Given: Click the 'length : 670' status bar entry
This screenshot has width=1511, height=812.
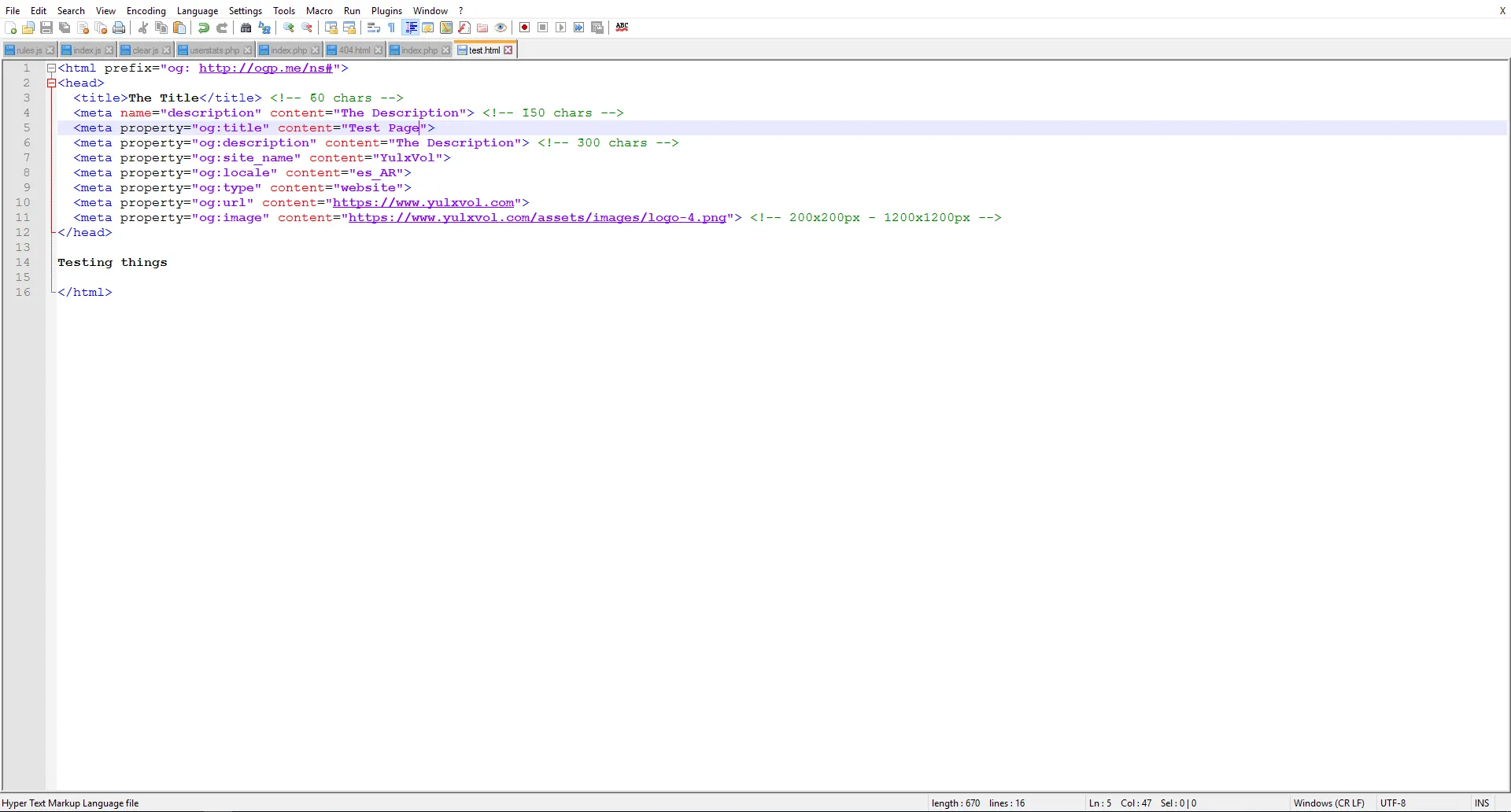Looking at the screenshot, I should (955, 803).
